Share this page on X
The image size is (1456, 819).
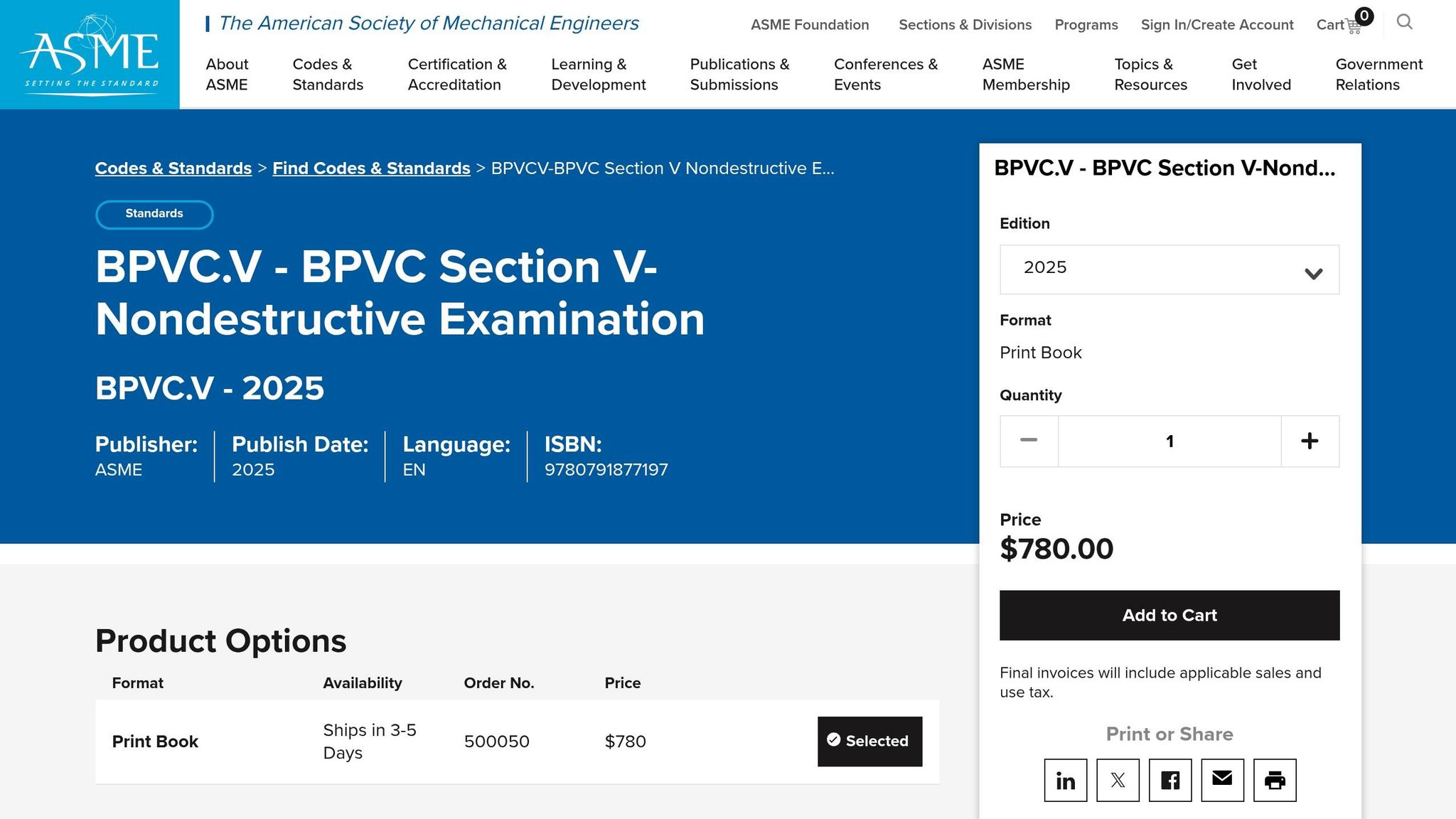[x=1118, y=781]
